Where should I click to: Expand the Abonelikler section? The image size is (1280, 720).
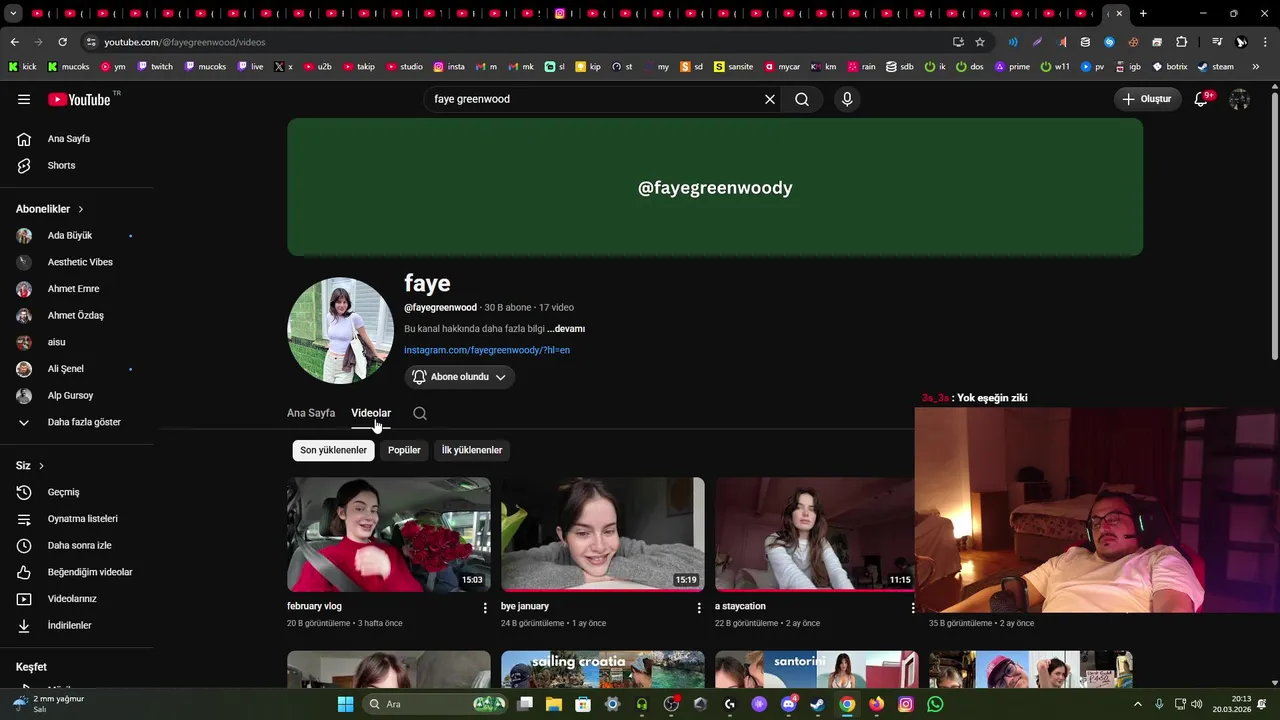pos(50,209)
